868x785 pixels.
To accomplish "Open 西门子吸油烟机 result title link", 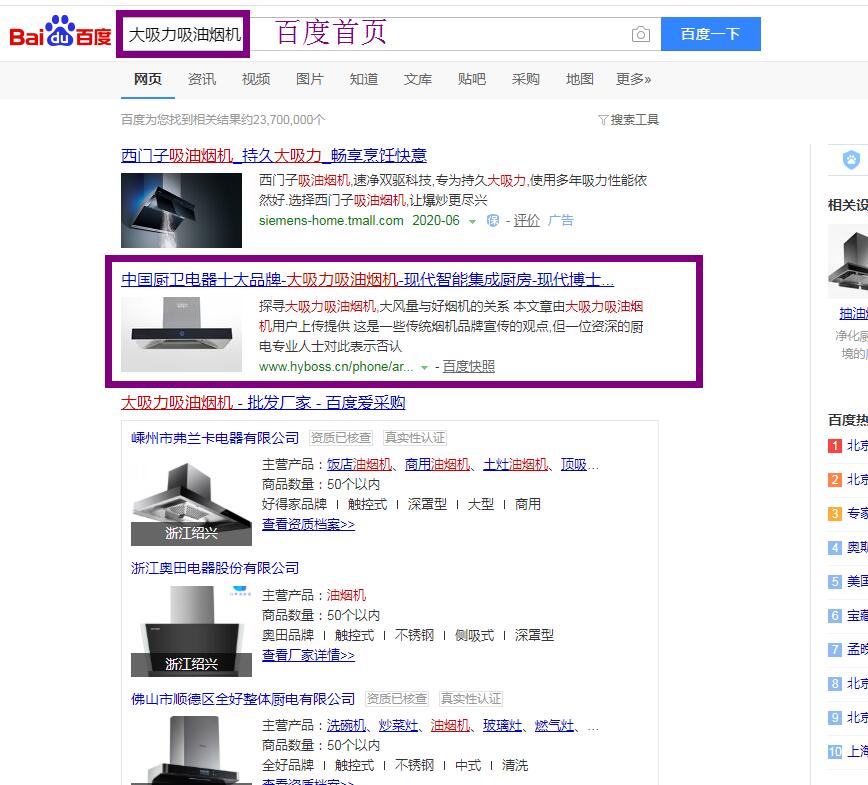I will click(x=273, y=155).
